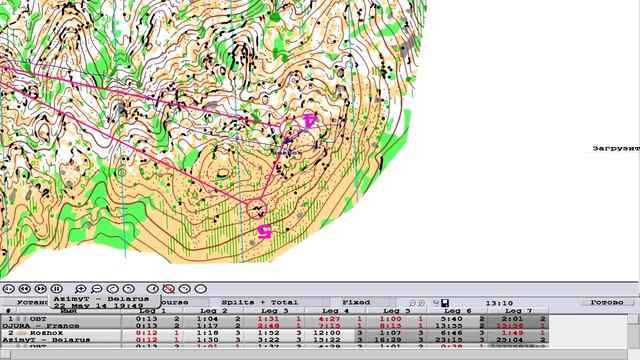The image size is (640, 360).
Task: Click the results table vertical scrollbar
Action: pos(634,331)
